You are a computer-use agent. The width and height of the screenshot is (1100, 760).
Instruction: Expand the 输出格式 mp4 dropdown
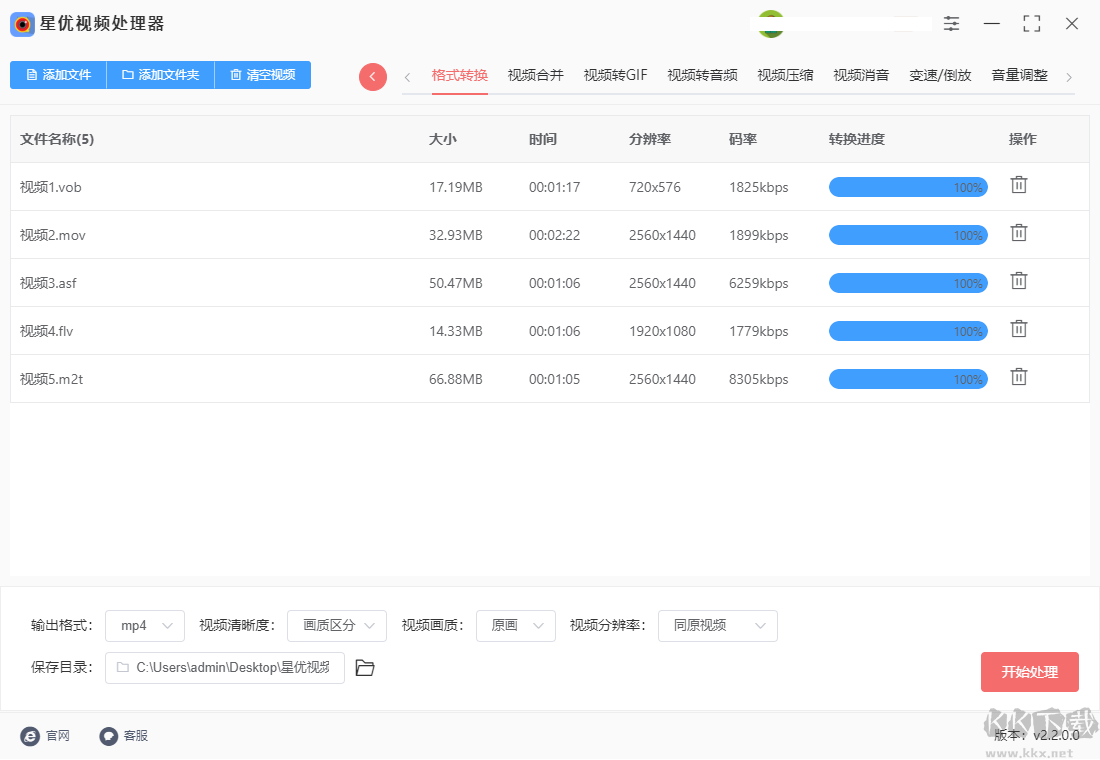pos(145,626)
